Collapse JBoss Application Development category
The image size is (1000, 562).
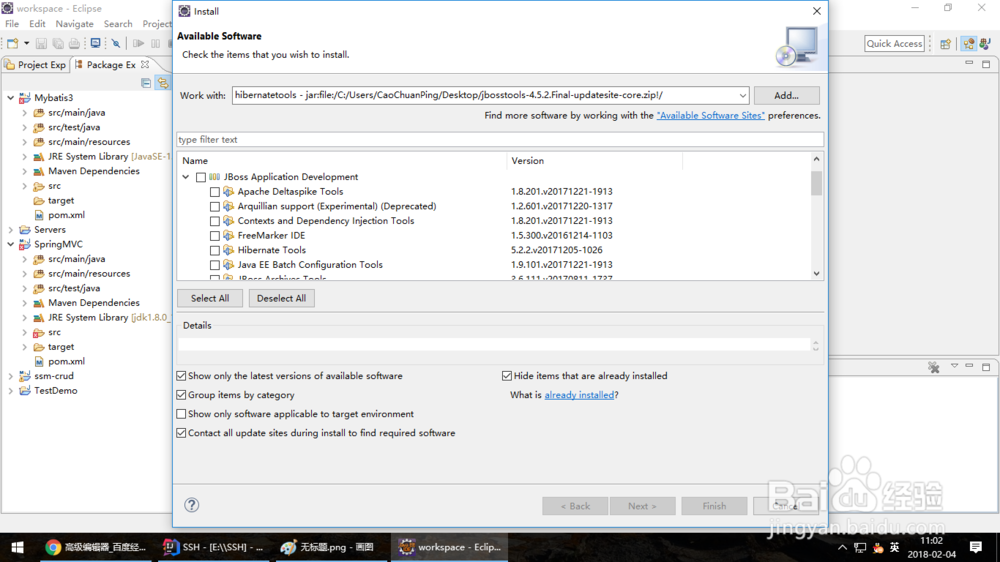pyautogui.click(x=186, y=177)
